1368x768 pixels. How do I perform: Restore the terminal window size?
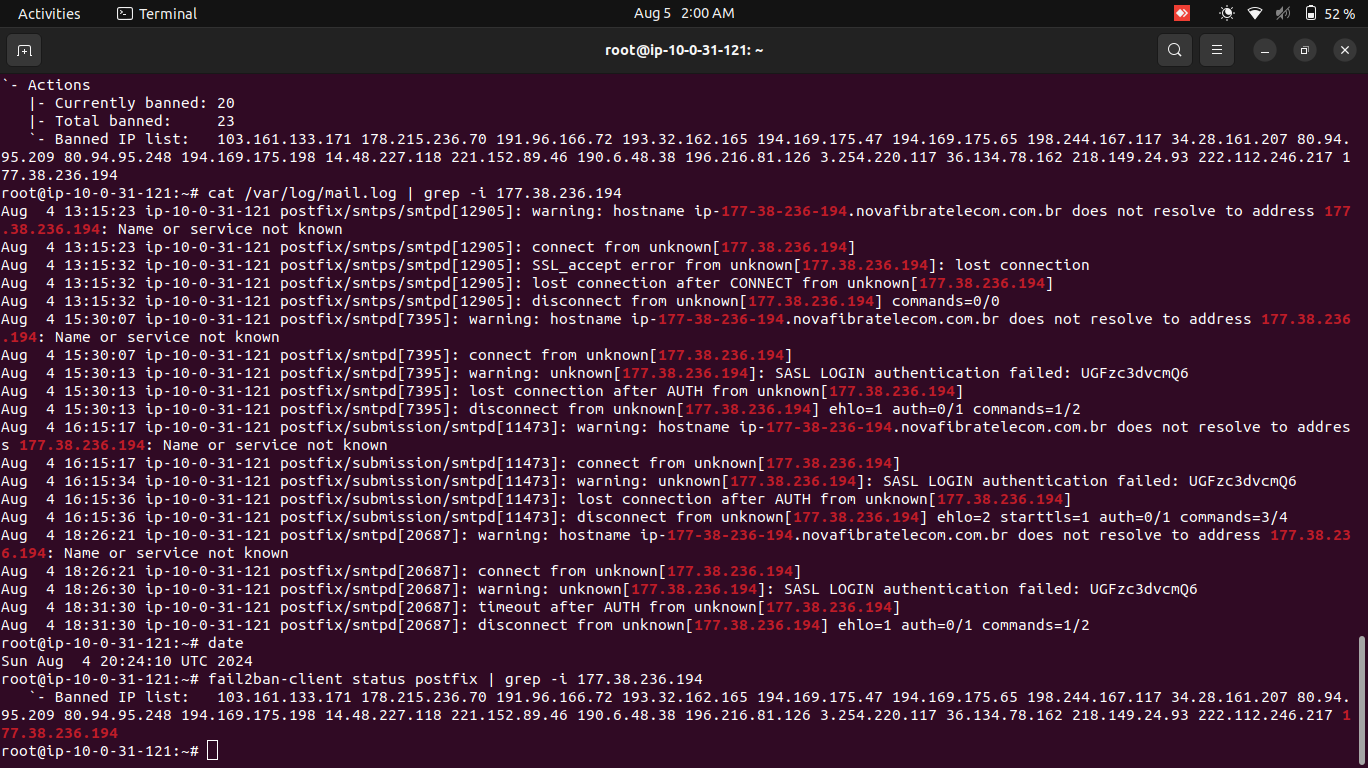(x=1305, y=50)
